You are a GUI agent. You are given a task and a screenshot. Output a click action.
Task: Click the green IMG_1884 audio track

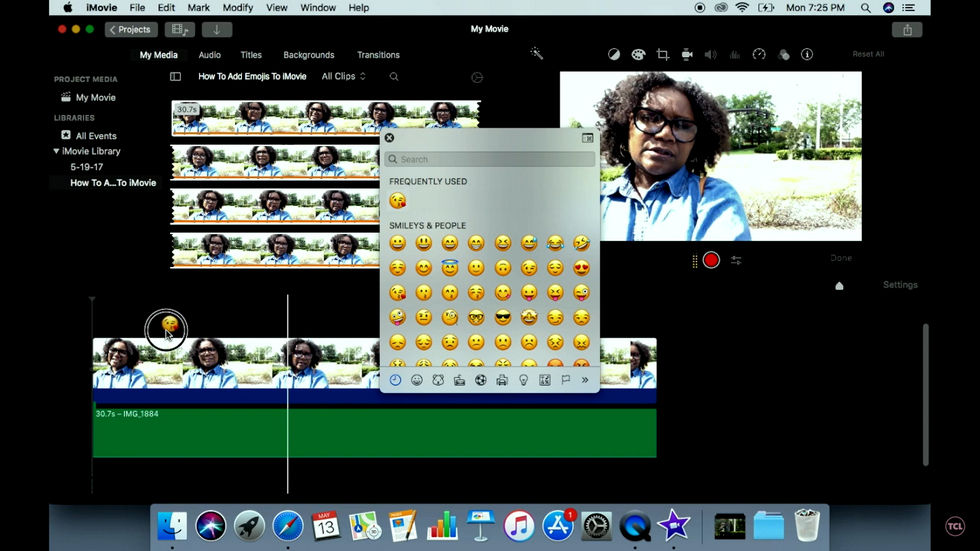[374, 432]
